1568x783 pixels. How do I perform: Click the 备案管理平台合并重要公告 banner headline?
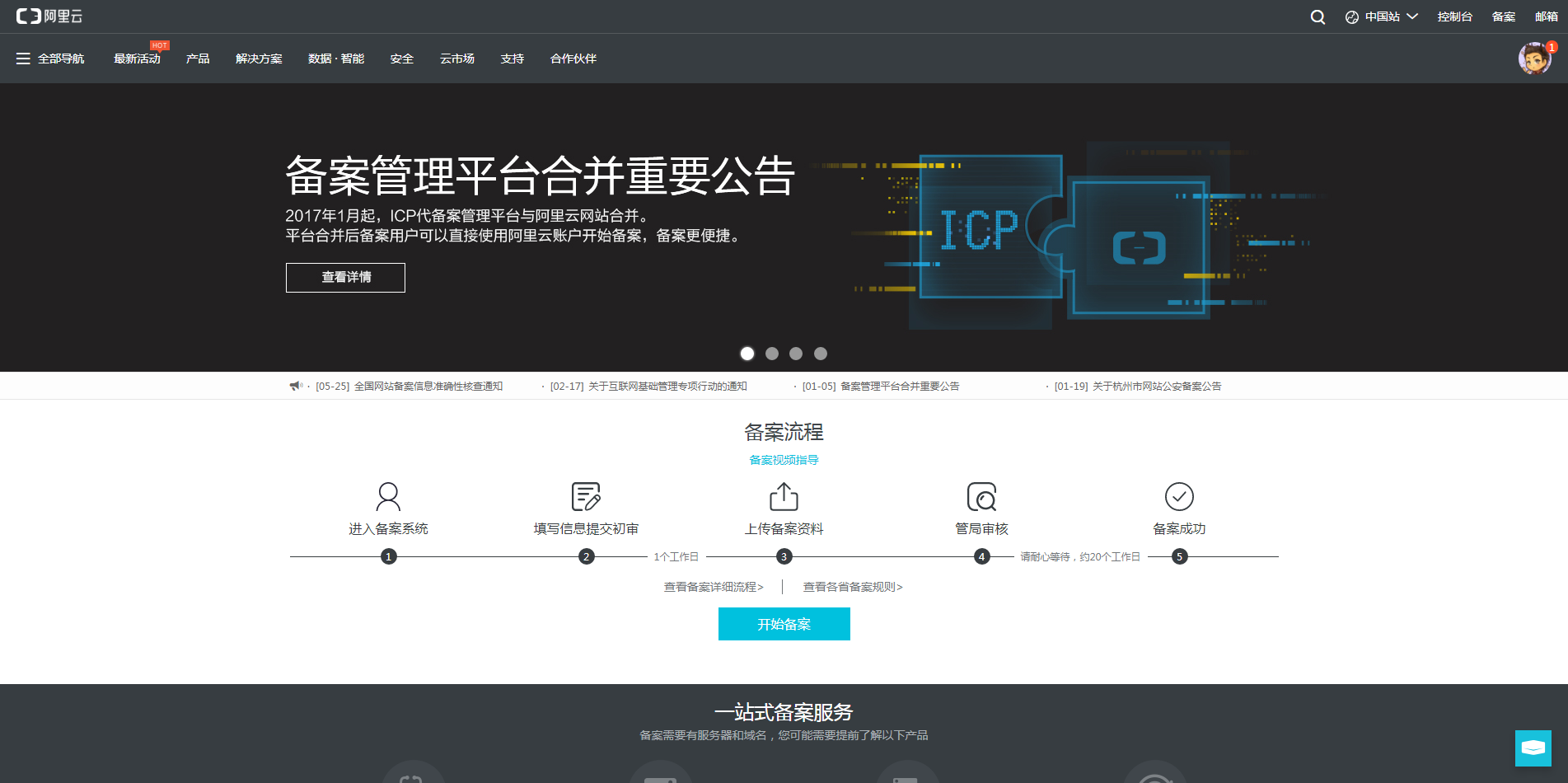(541, 176)
